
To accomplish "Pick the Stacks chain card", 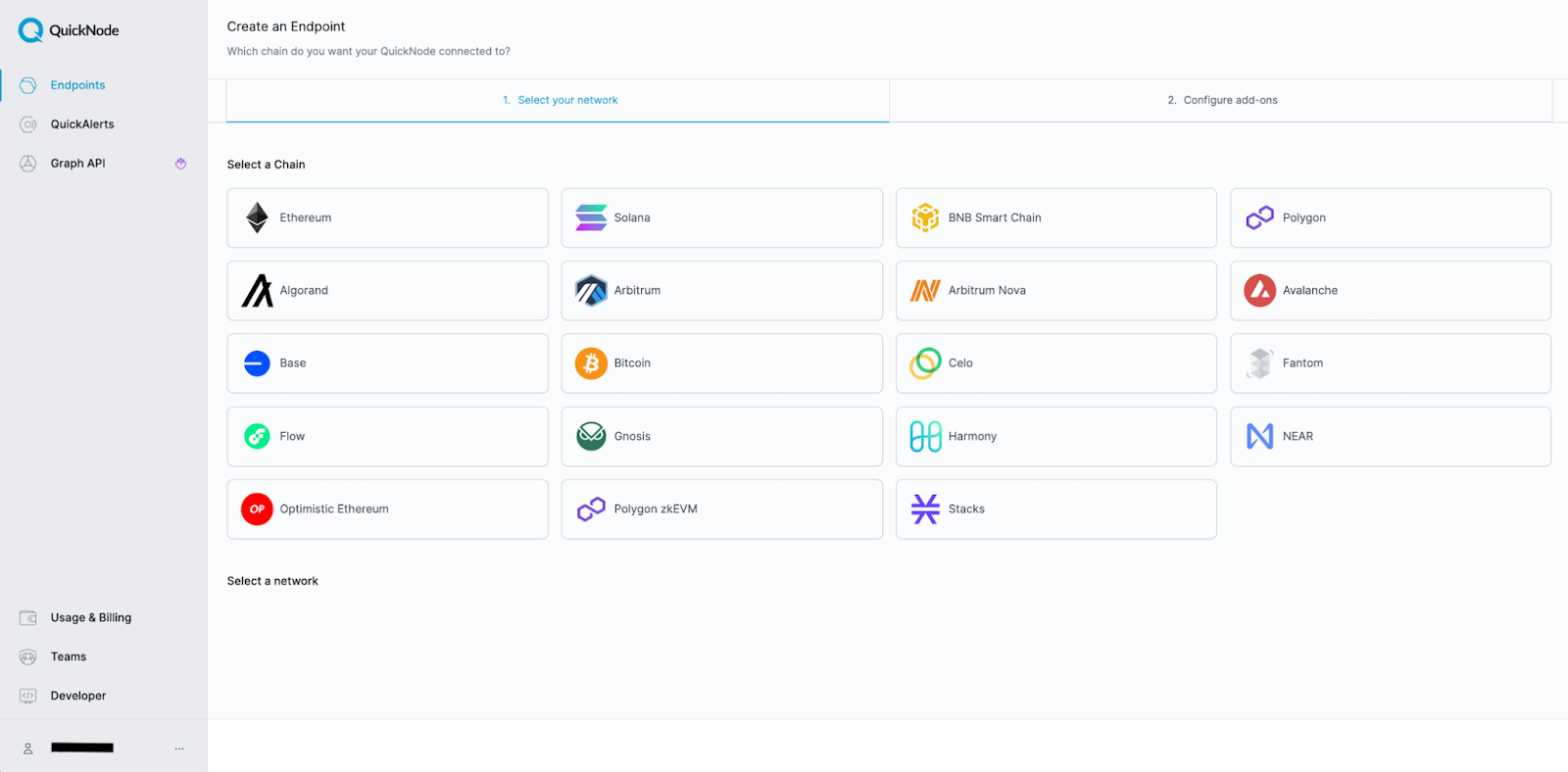I will [x=1056, y=508].
